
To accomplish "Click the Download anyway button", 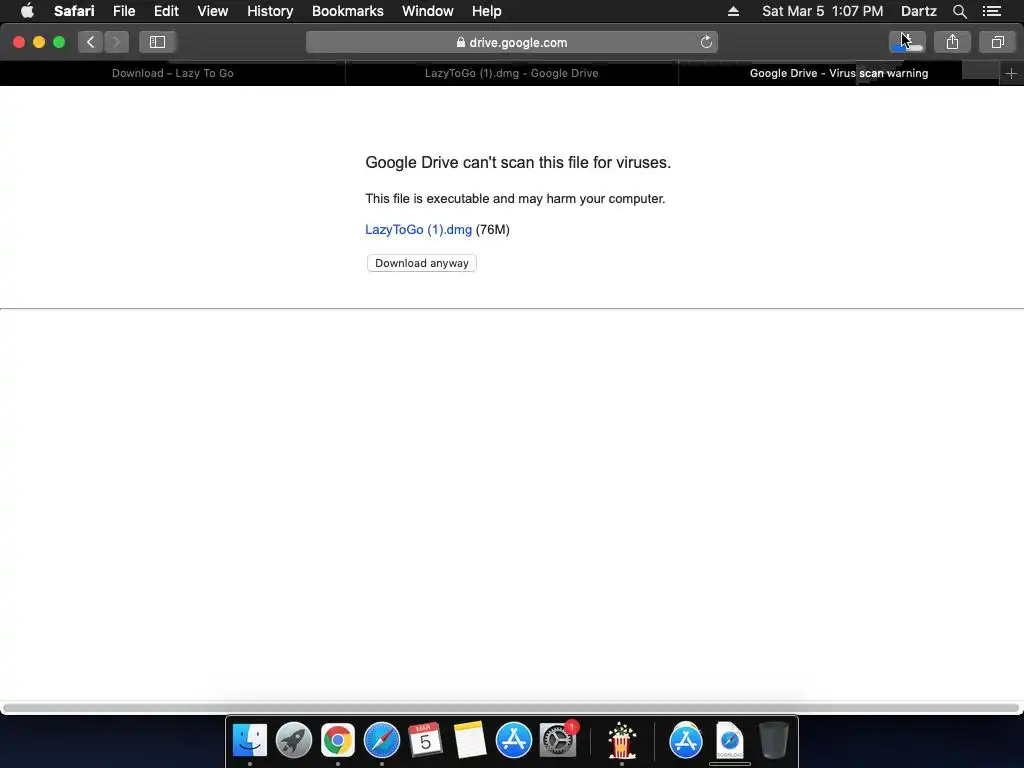I will pos(421,263).
